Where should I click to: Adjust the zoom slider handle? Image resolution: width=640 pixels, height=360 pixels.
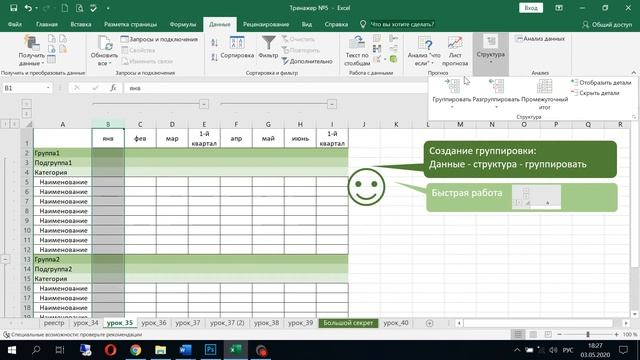[x=588, y=334]
